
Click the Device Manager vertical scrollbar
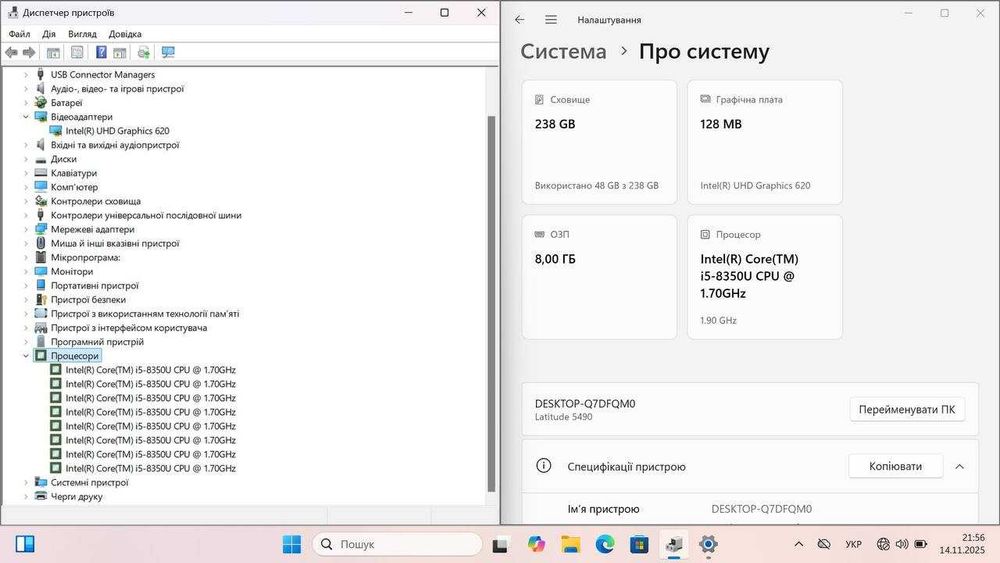tap(491, 303)
